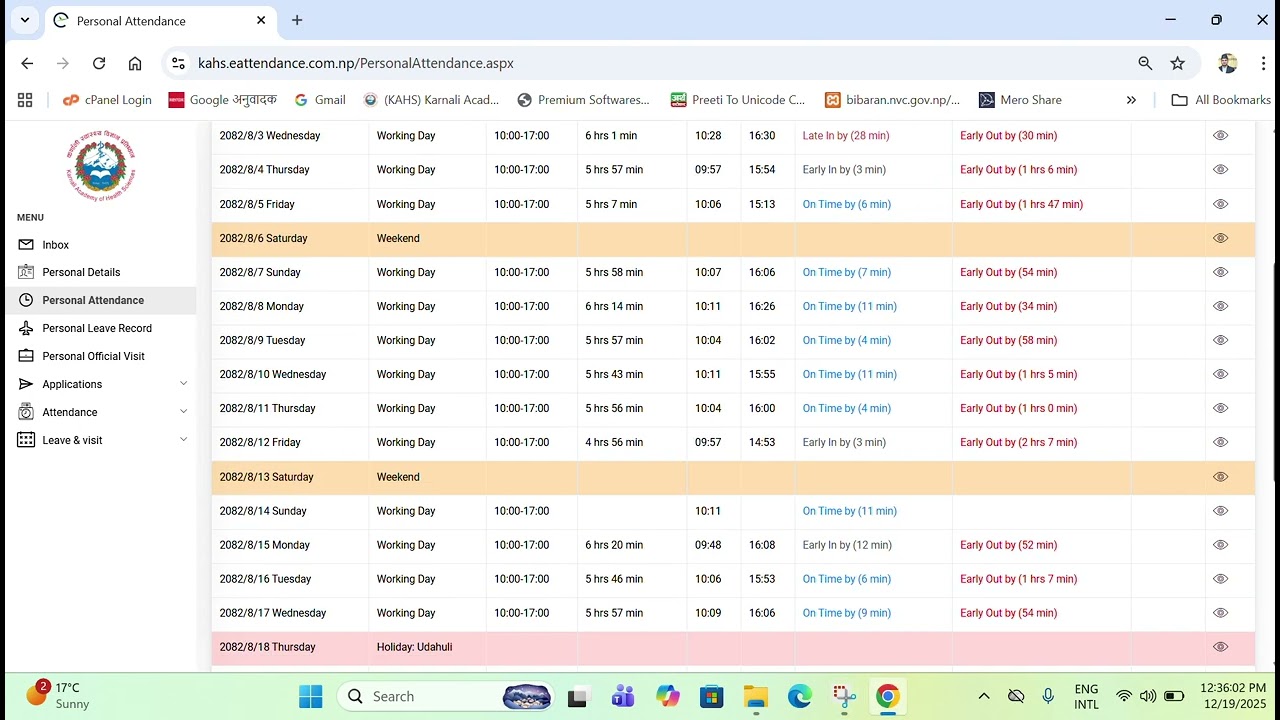Click the Leave & visit grid icon
Image resolution: width=1280 pixels, height=720 pixels.
coord(26,440)
